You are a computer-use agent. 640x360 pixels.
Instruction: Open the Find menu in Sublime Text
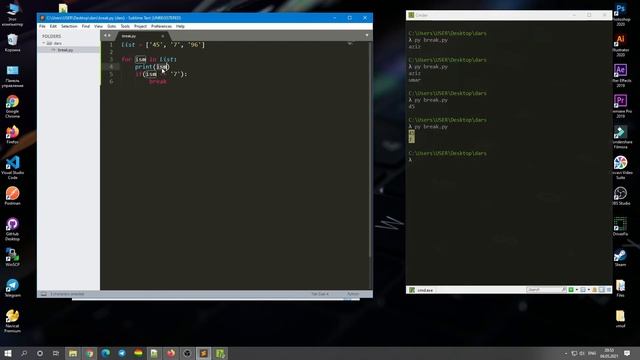coord(85,26)
